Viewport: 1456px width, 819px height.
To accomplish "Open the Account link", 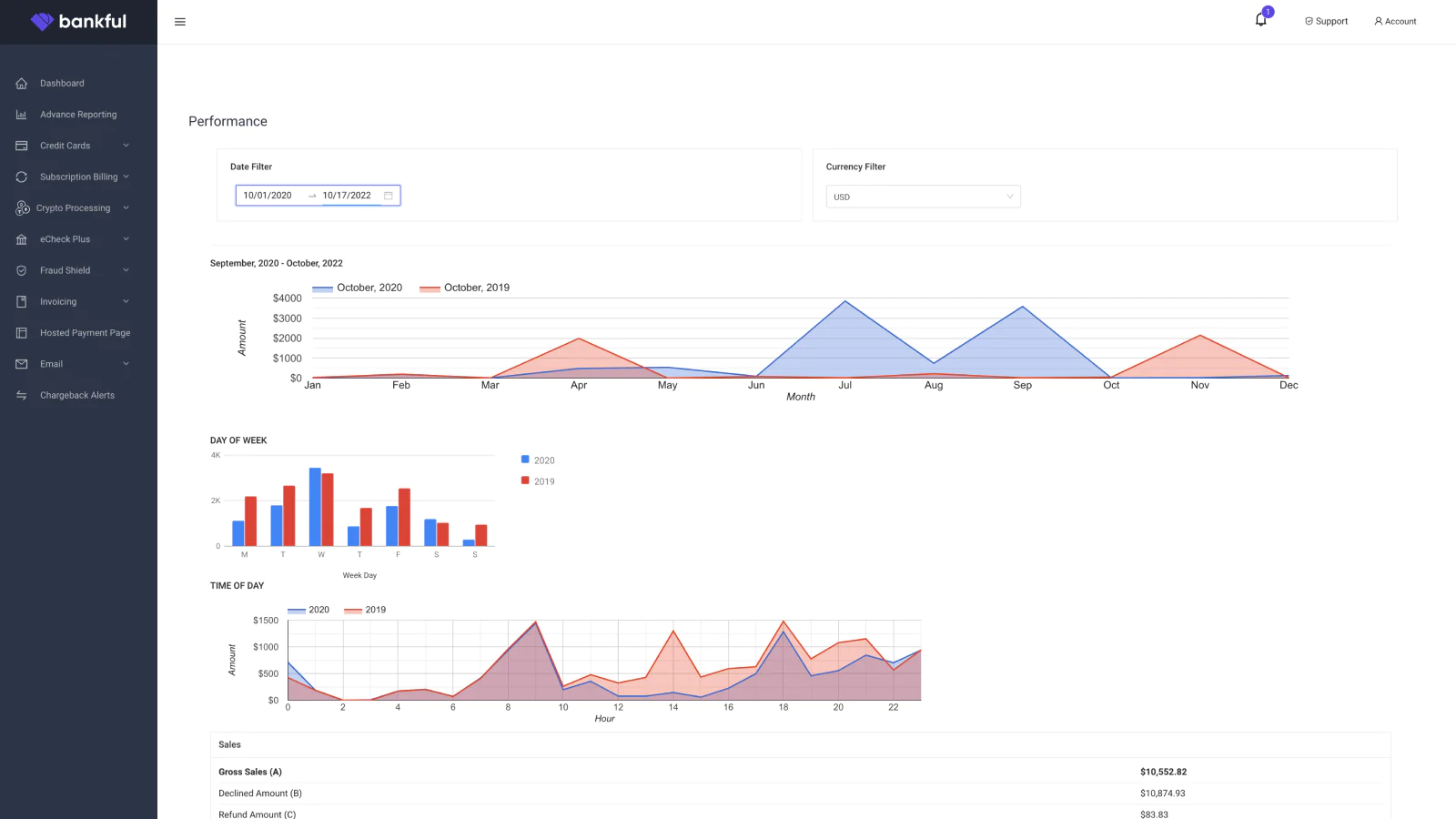I will pyautogui.click(x=1395, y=21).
